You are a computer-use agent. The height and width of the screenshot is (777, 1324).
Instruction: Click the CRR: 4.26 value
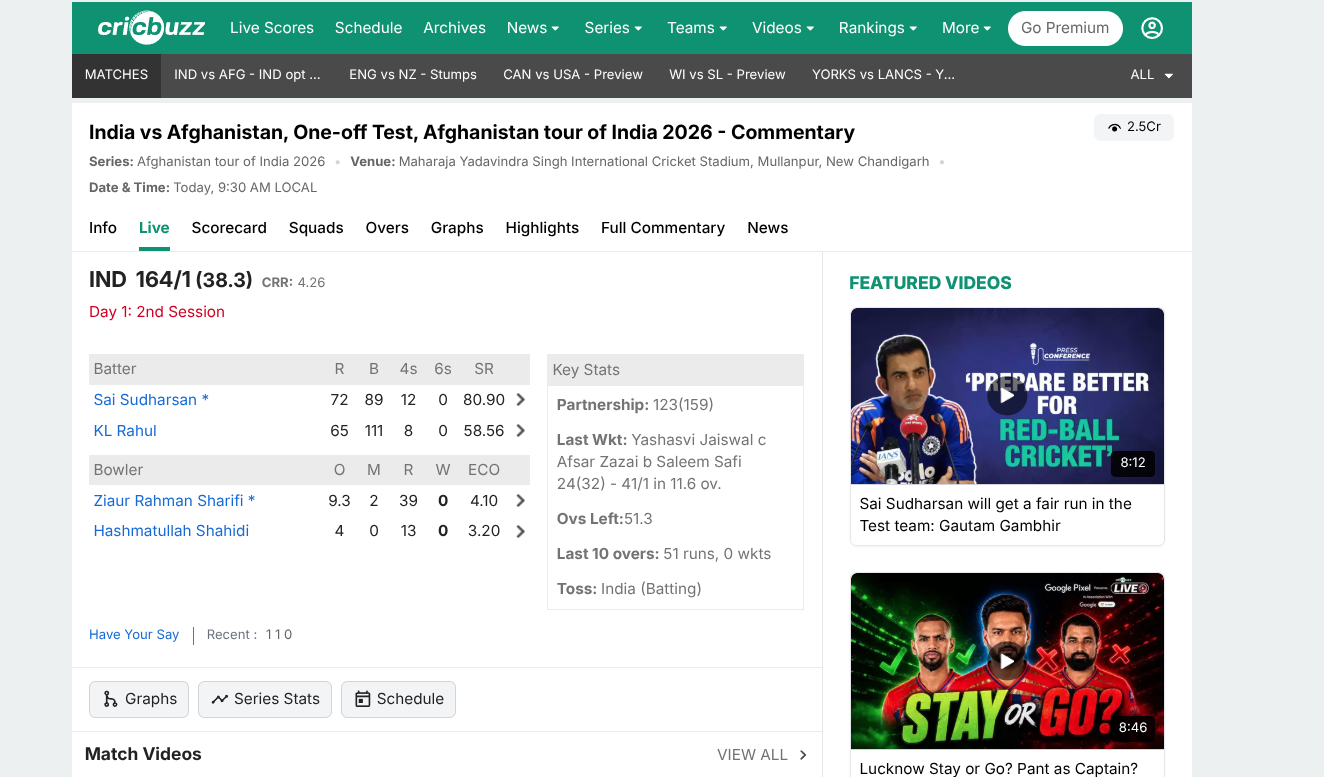[293, 283]
